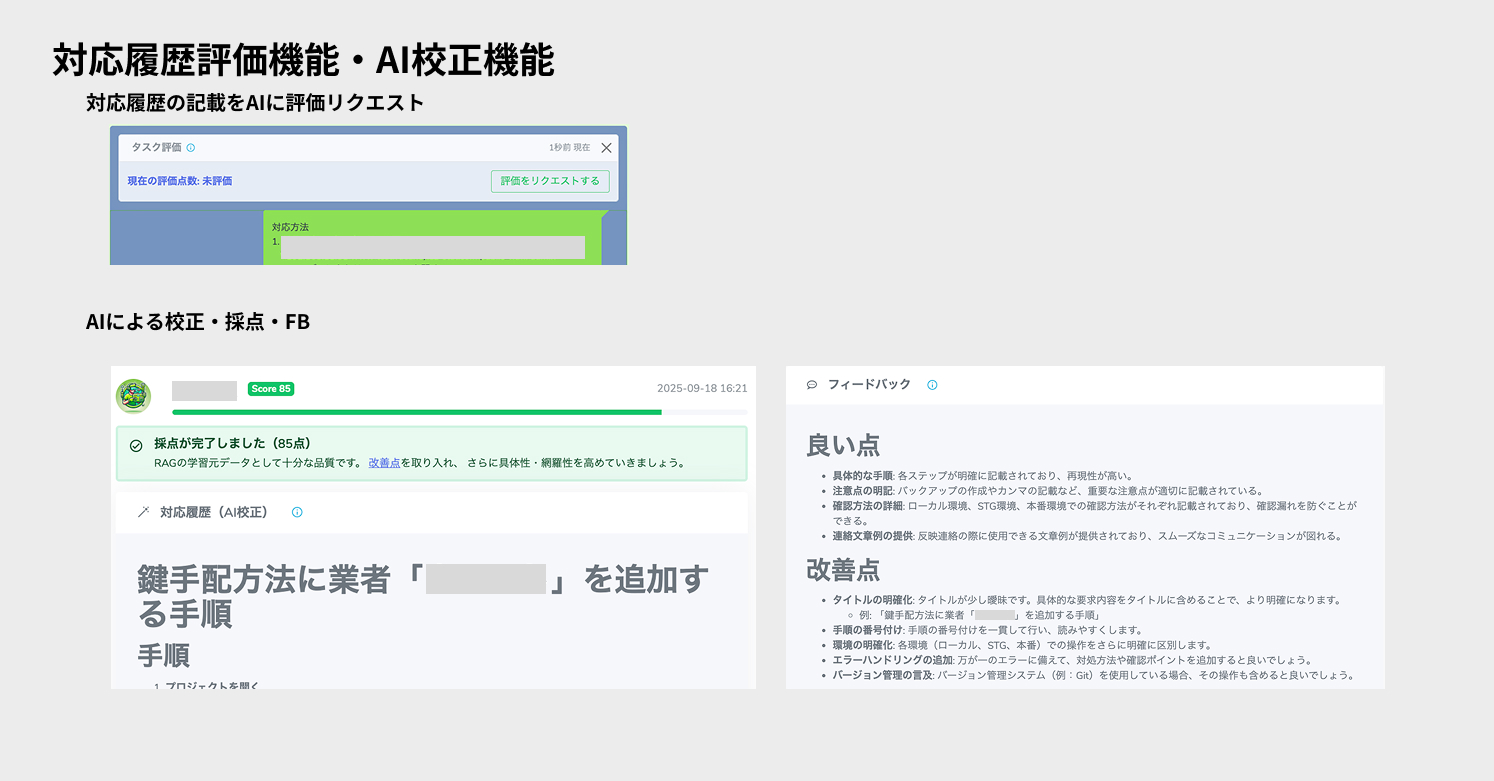Click the green score progress bar
The image size is (1494, 781).
(416, 411)
